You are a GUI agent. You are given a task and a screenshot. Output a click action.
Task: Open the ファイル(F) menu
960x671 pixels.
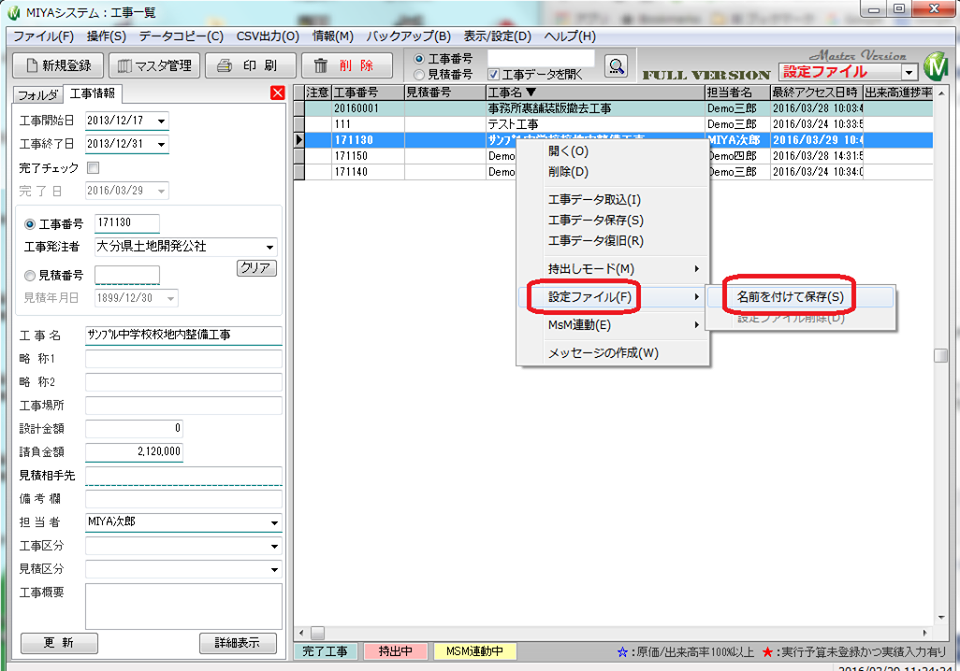click(43, 36)
